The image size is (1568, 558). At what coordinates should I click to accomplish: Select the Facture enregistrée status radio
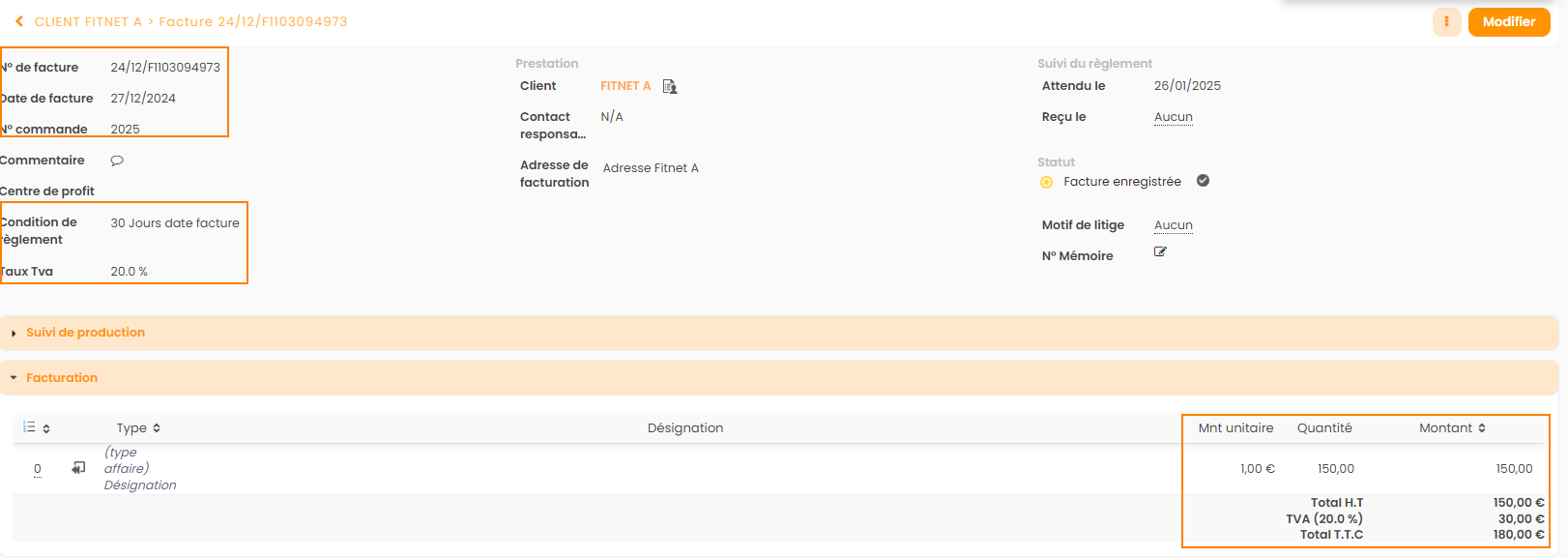[1046, 182]
